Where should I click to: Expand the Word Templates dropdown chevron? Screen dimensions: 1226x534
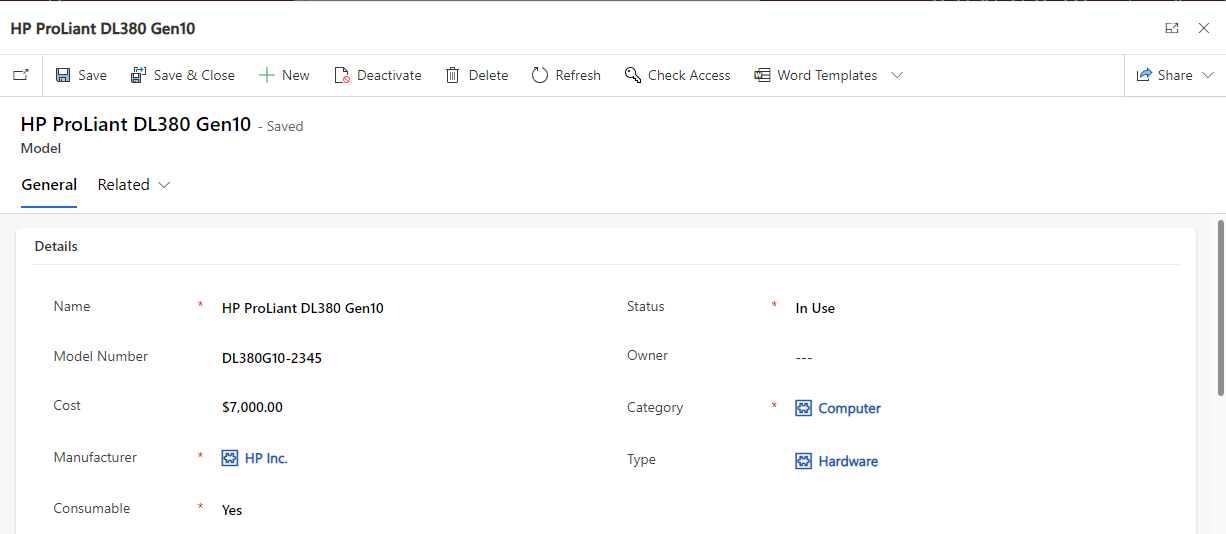[897, 75]
